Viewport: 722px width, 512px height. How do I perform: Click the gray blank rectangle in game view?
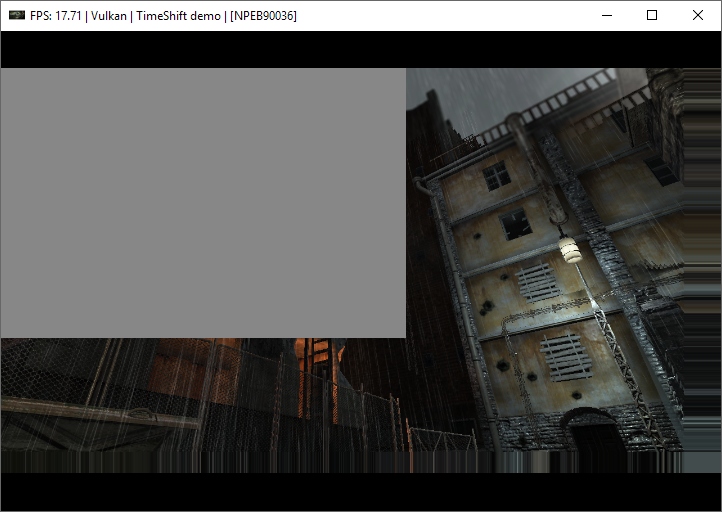pos(203,202)
